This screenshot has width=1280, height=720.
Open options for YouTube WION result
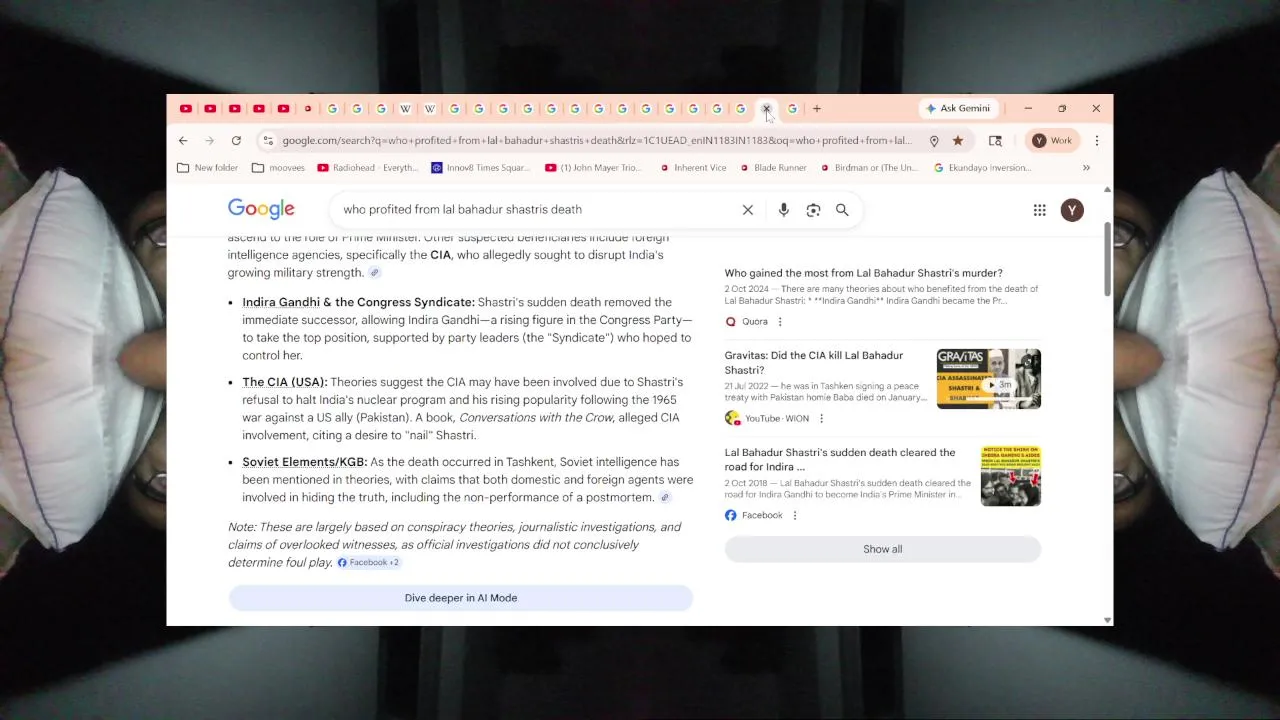pyautogui.click(x=821, y=419)
